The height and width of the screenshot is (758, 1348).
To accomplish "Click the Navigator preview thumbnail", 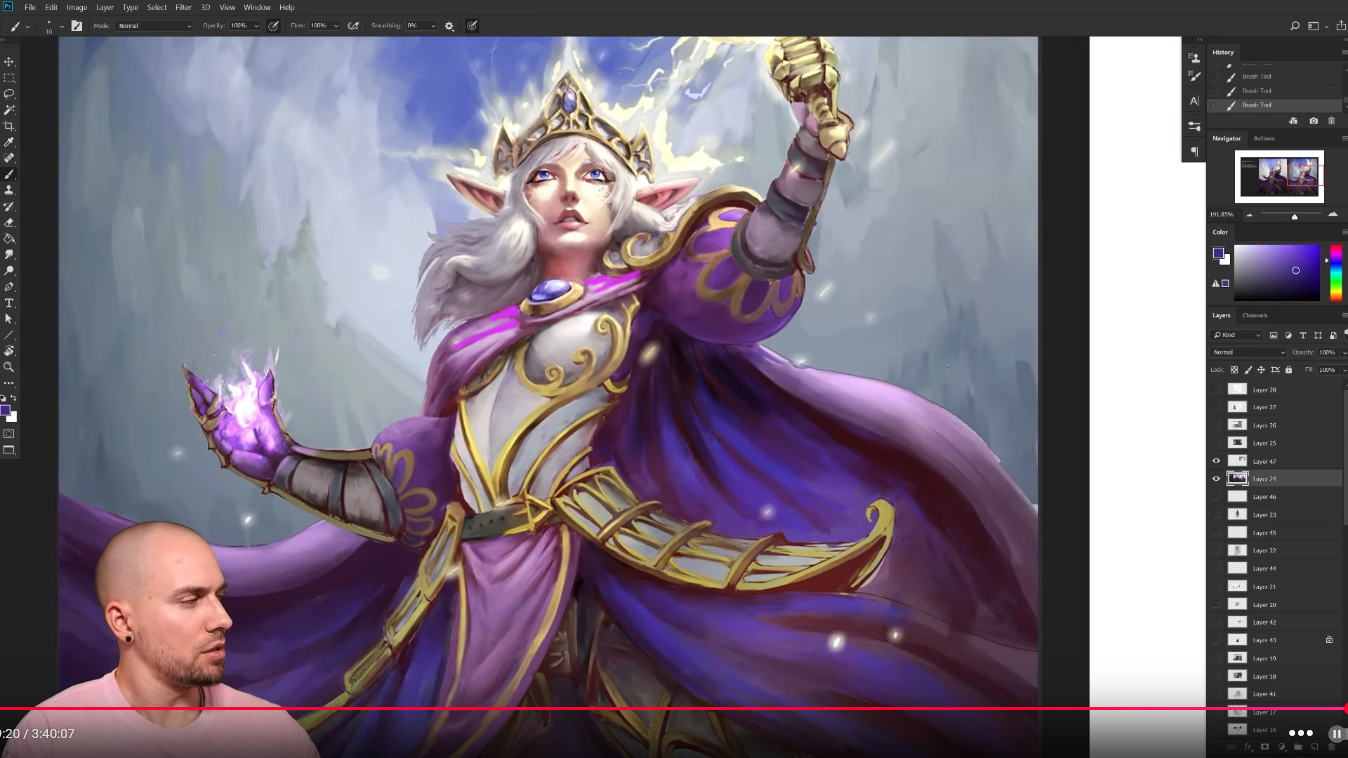I will coord(1279,177).
